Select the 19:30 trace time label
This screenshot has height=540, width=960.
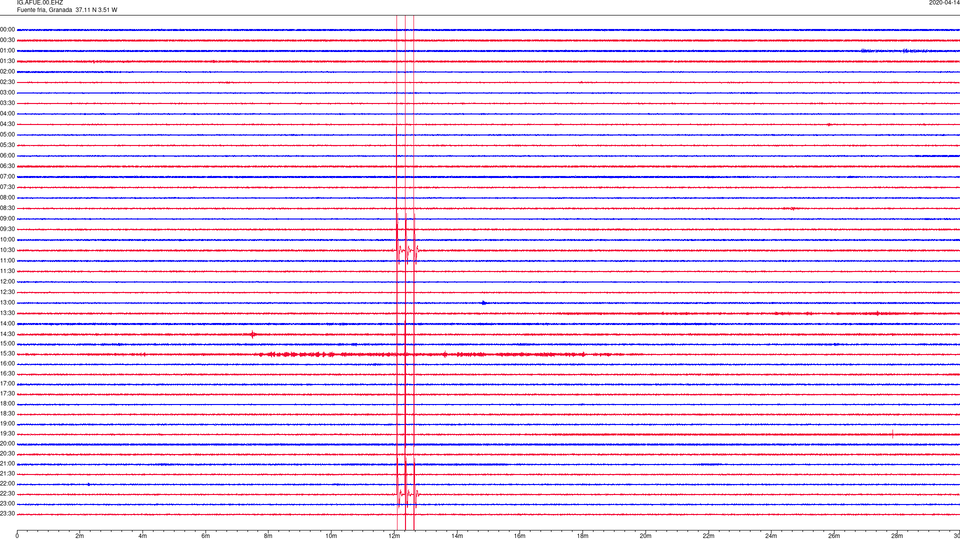(x=7, y=433)
